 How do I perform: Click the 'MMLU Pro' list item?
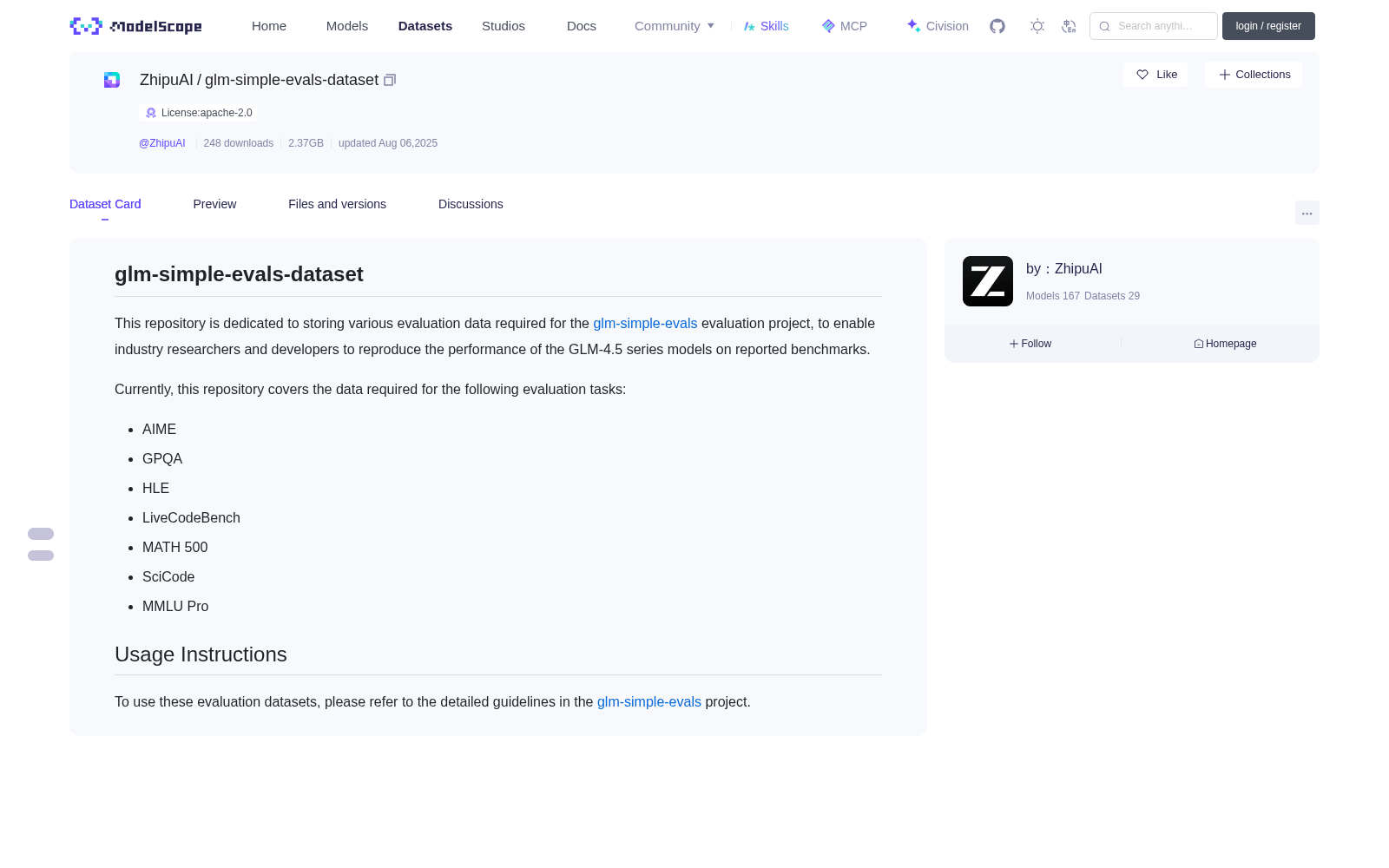click(175, 606)
